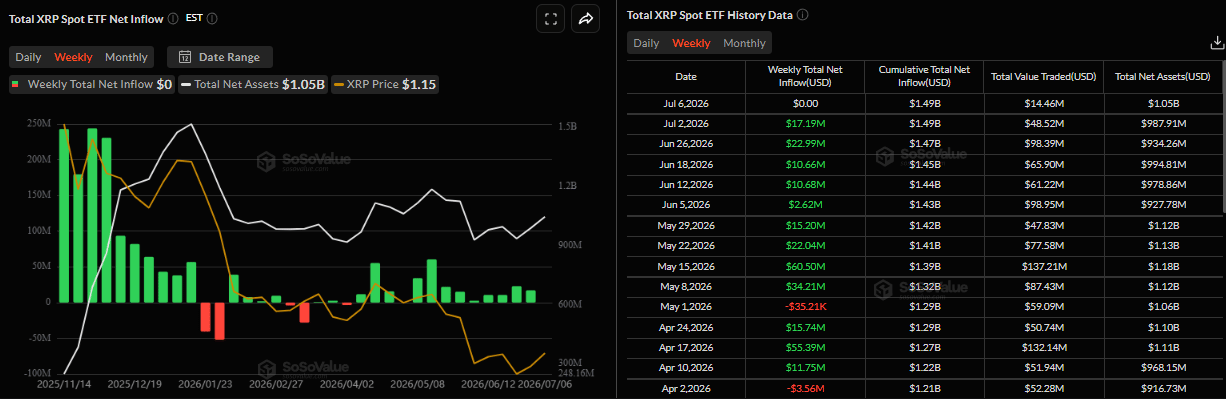This screenshot has height=399, width=1226.
Task: Click Total Net Assets(USD) column header
Action: coord(1162,76)
